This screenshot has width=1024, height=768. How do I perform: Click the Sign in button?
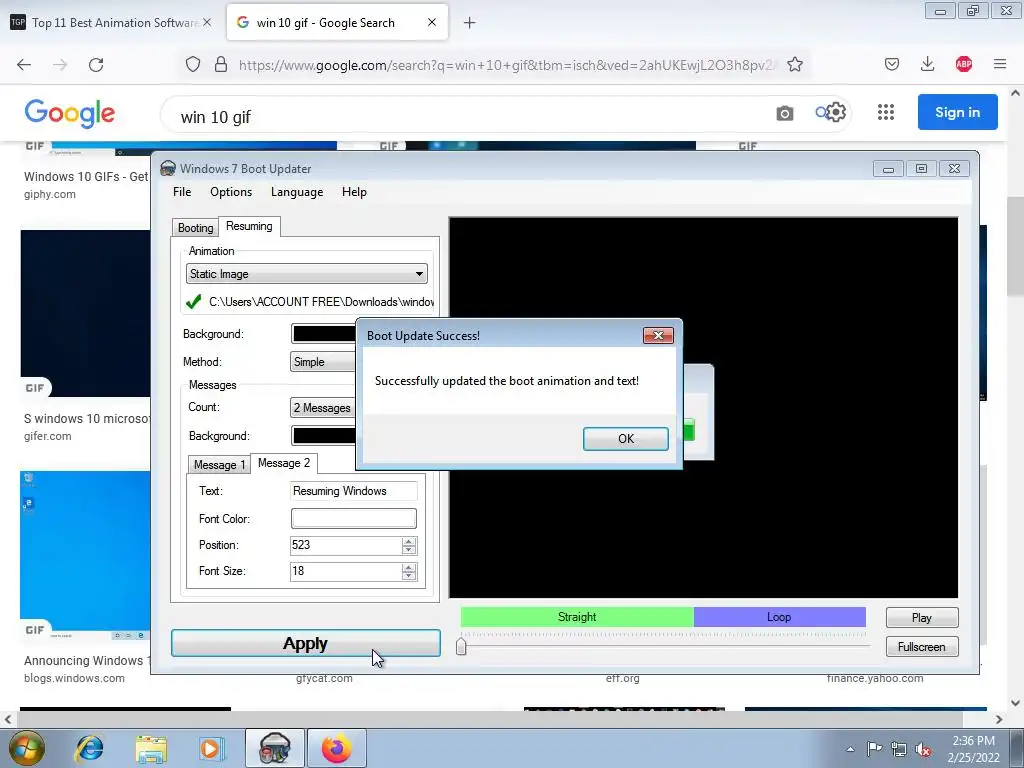click(x=957, y=112)
